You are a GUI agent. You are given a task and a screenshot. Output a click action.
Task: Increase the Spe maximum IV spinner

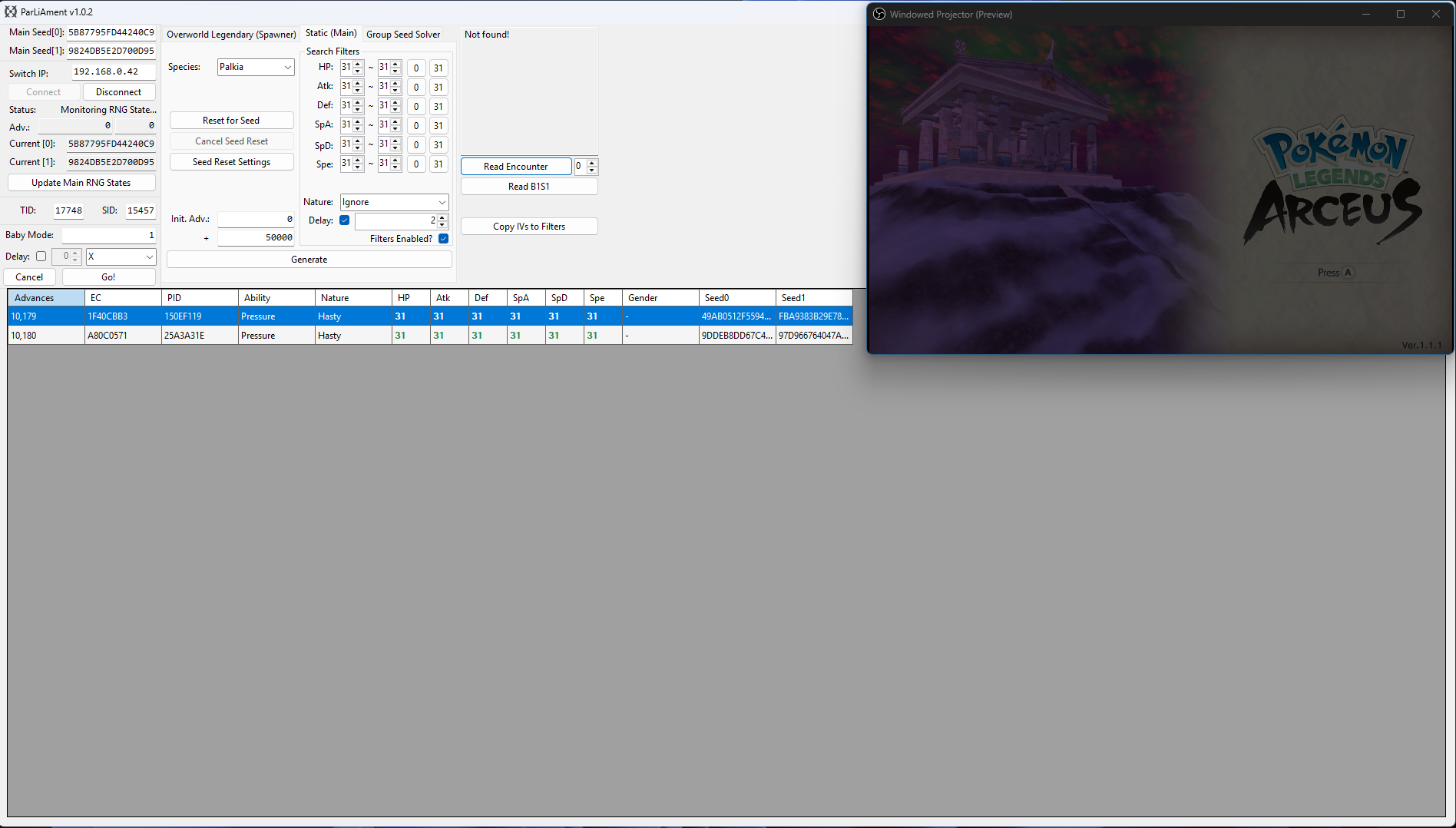click(x=395, y=161)
